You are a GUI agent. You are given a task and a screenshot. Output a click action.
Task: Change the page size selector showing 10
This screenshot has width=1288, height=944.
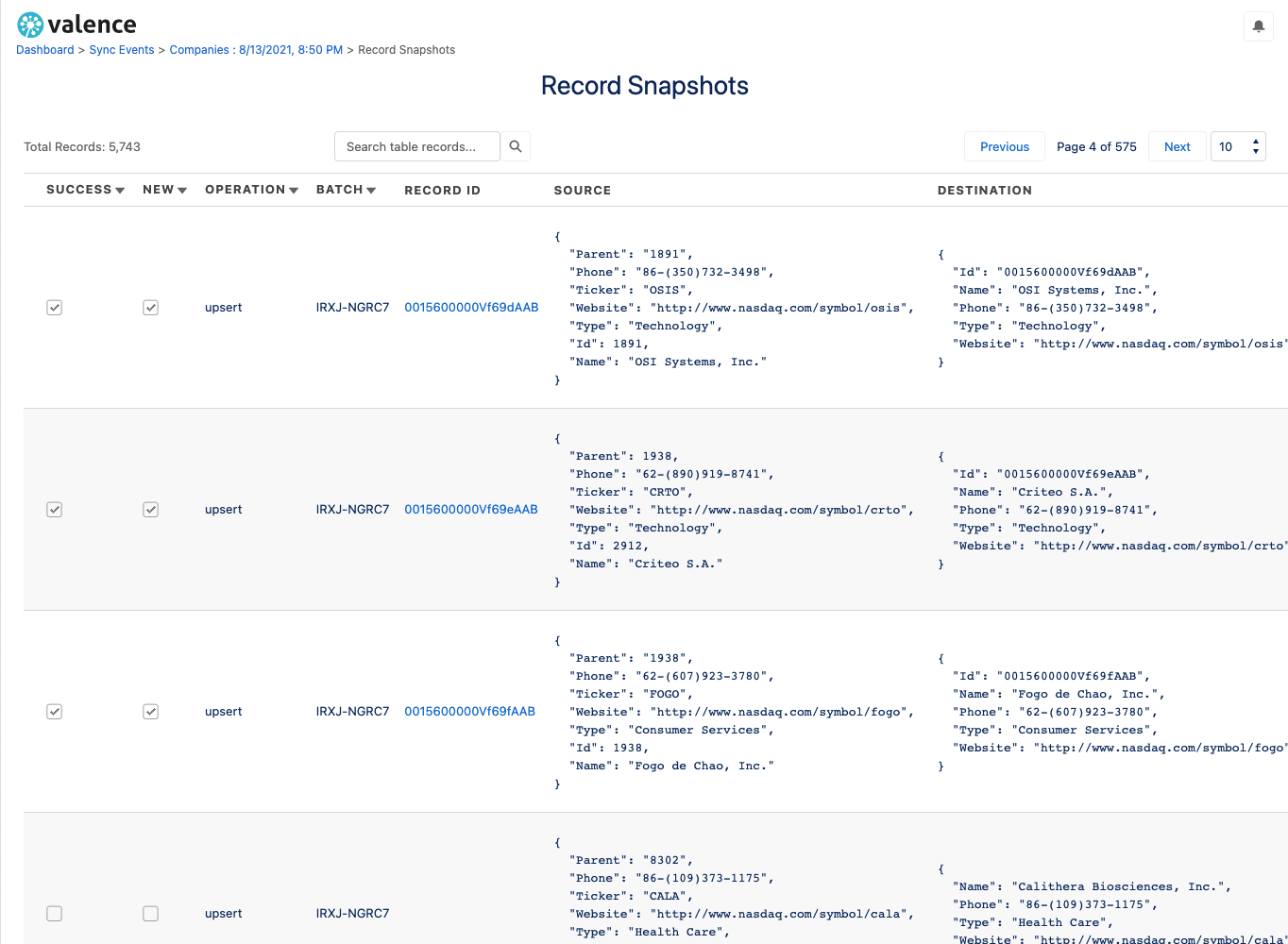pos(1238,146)
